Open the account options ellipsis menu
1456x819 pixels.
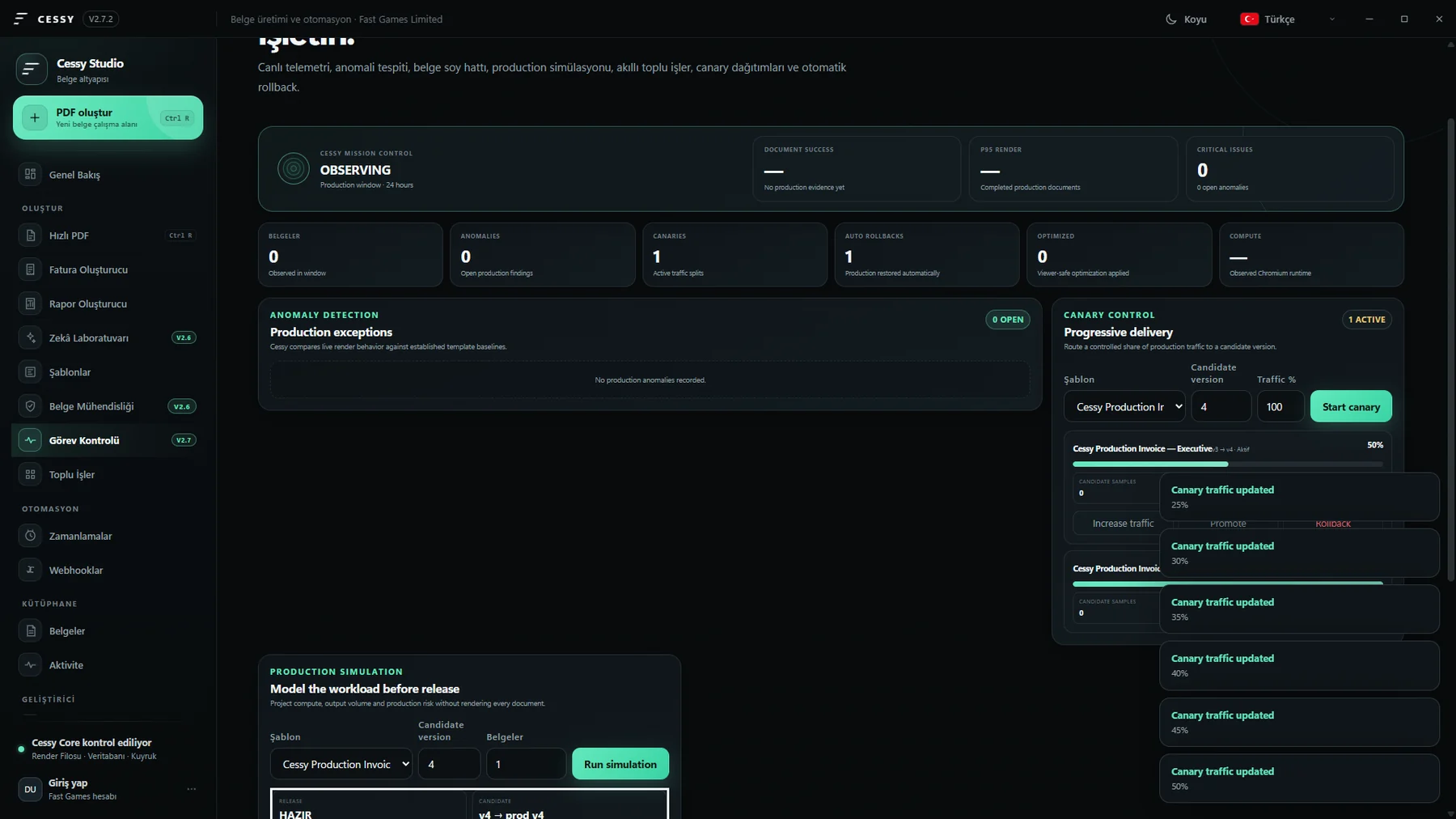(192, 789)
